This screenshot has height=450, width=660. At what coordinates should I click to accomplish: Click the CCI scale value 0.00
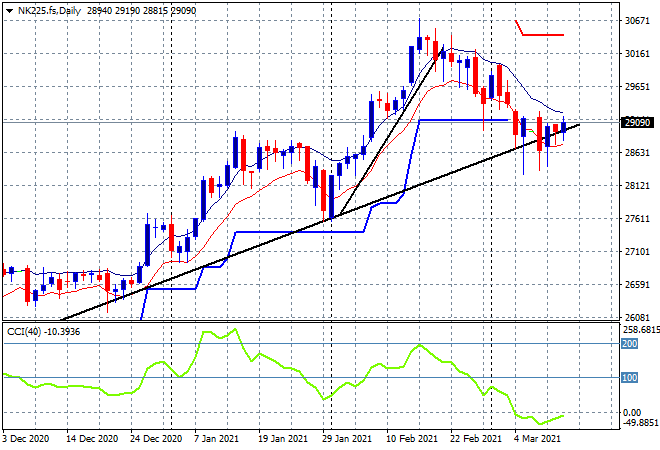coord(632,413)
